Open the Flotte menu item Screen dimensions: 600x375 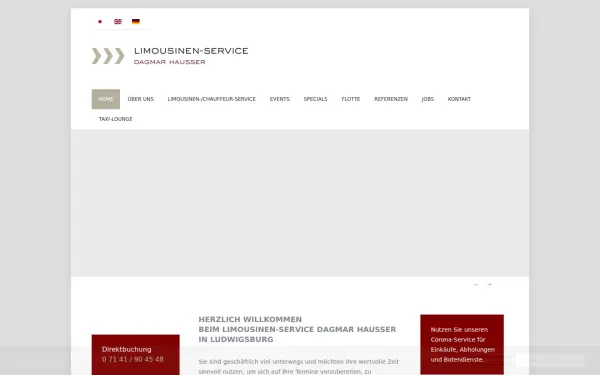[x=351, y=99]
